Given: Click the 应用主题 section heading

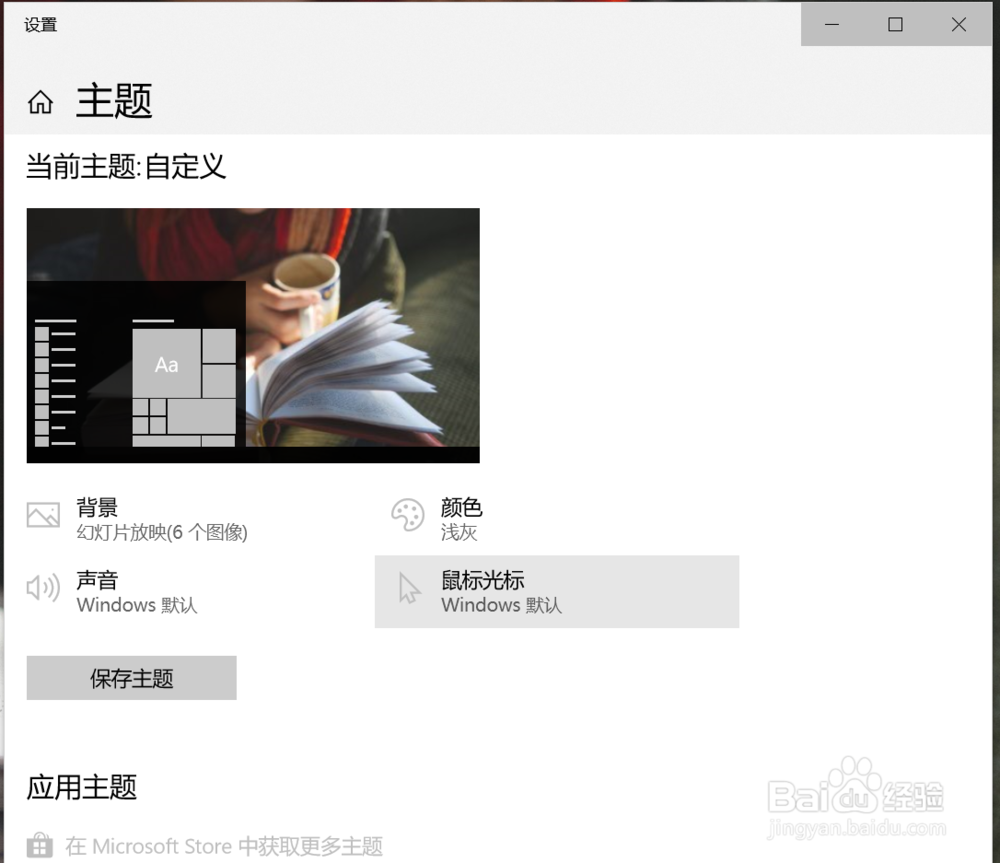Looking at the screenshot, I should [81, 788].
